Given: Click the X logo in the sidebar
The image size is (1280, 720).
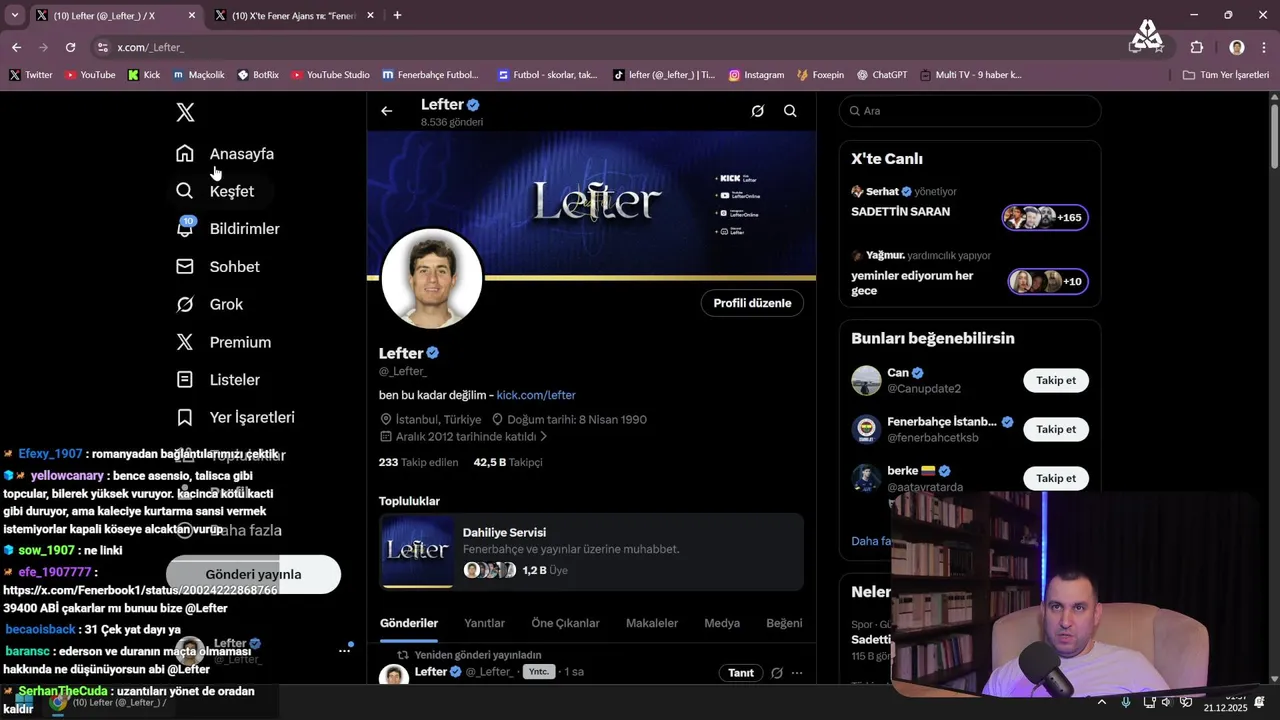Looking at the screenshot, I should click(x=185, y=112).
